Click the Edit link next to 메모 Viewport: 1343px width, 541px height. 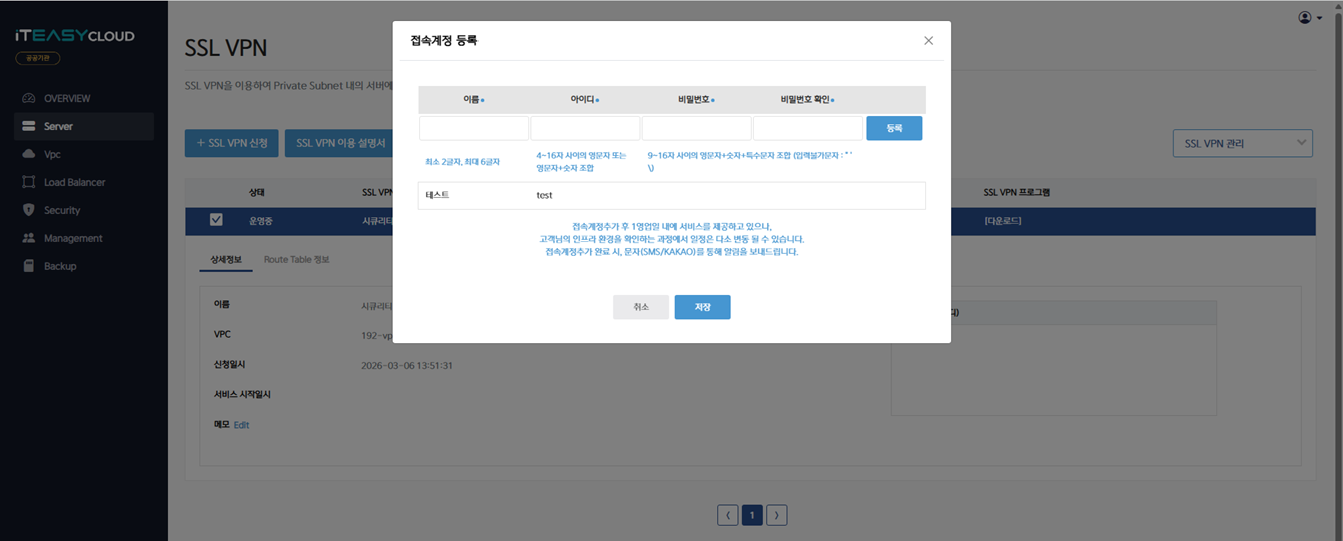tap(241, 425)
